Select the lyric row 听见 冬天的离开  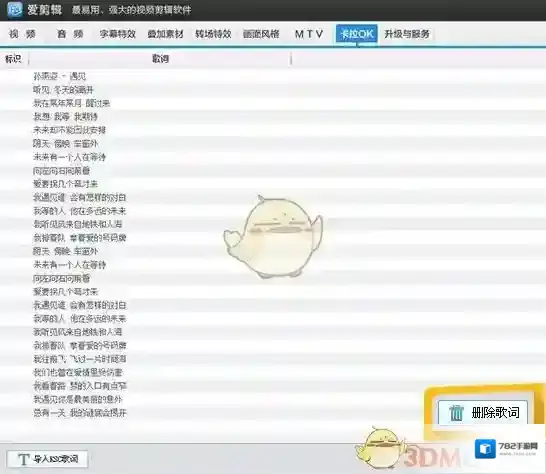pyautogui.click(x=63, y=90)
